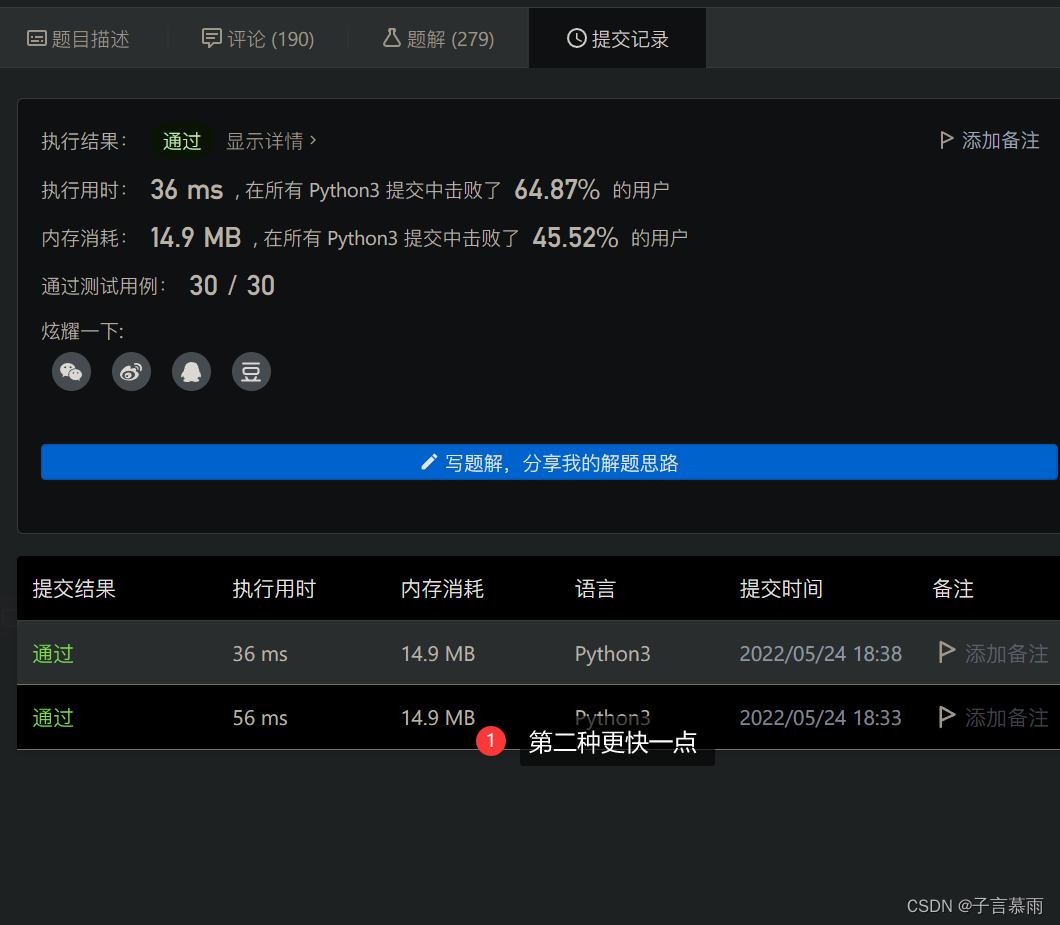Screen dimensions: 1060x925
Task: Expand 显示详情 for the result
Action: click(271, 141)
